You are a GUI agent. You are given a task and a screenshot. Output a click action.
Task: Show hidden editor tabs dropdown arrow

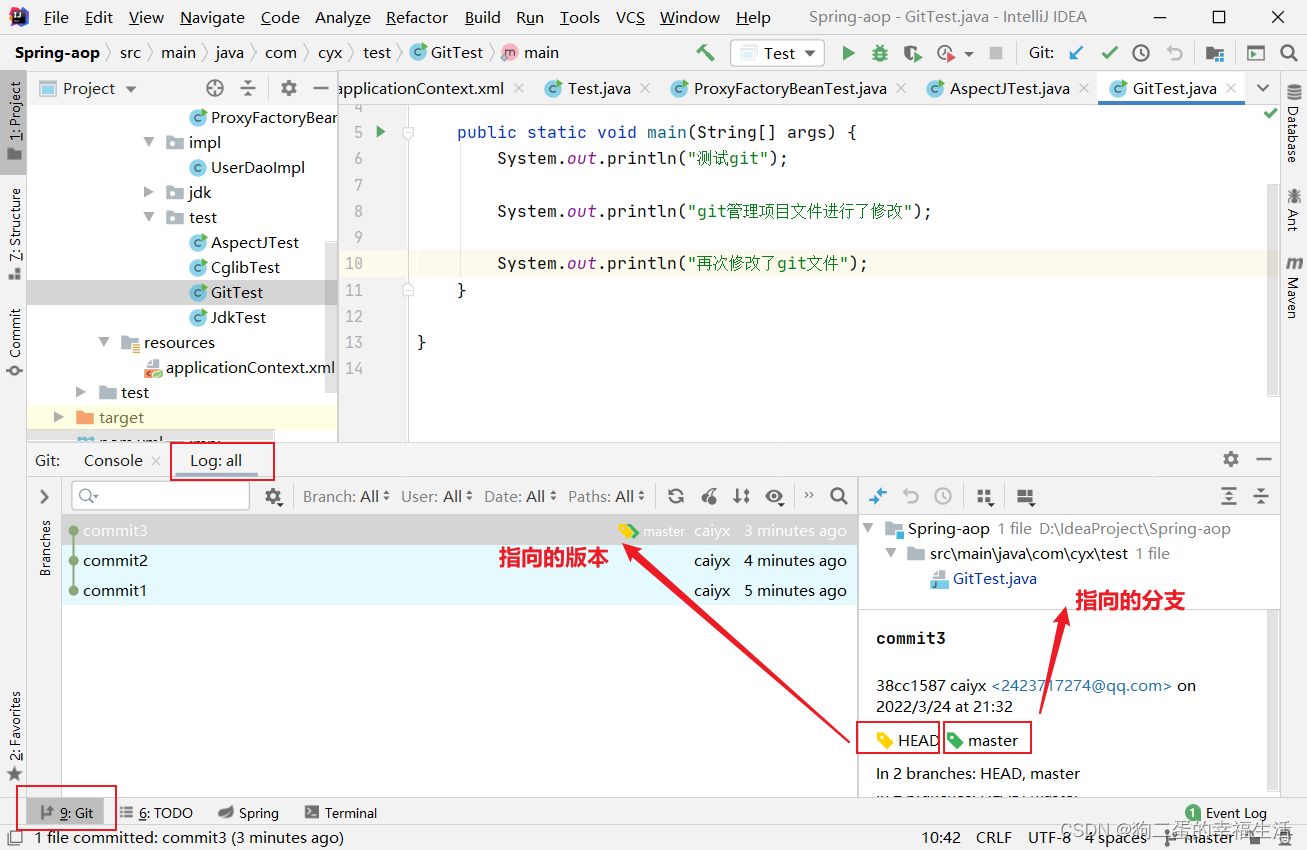pos(1262,88)
